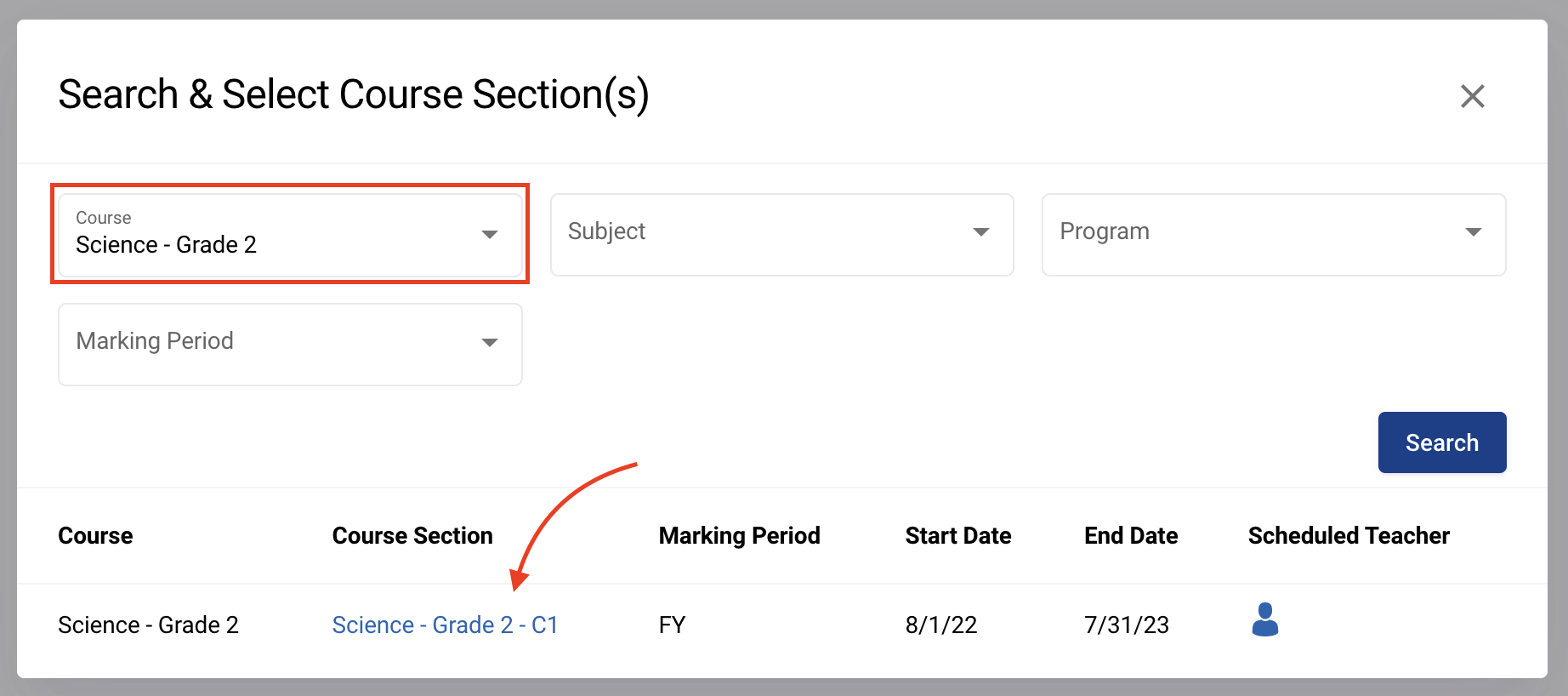
Task: Click the Start Date column header
Action: (957, 535)
